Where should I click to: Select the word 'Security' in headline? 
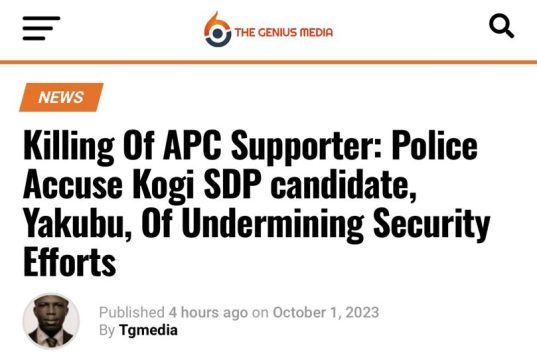click(432, 224)
